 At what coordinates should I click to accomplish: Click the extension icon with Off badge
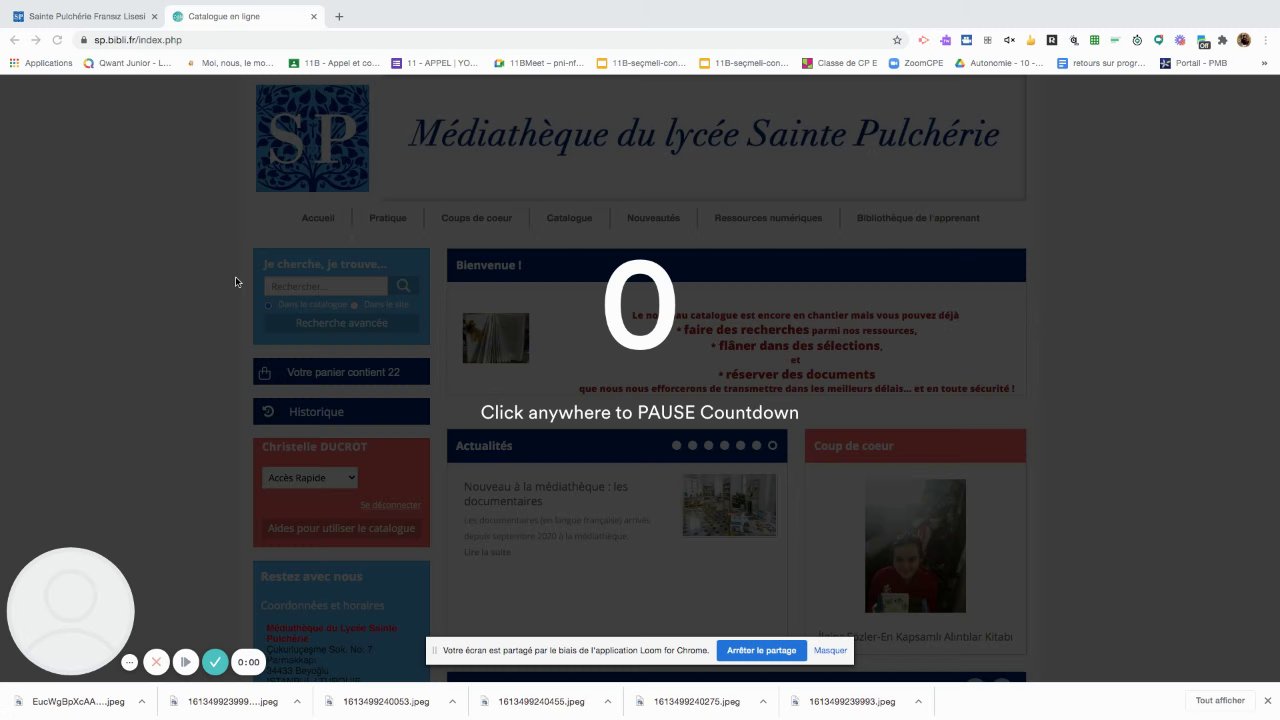(1203, 41)
